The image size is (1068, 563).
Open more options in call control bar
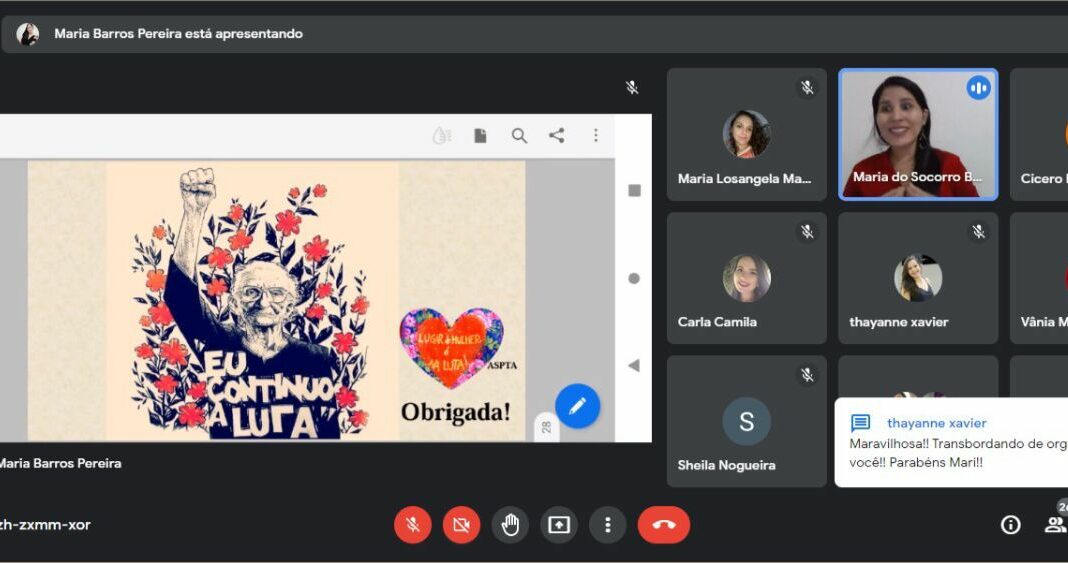608,525
